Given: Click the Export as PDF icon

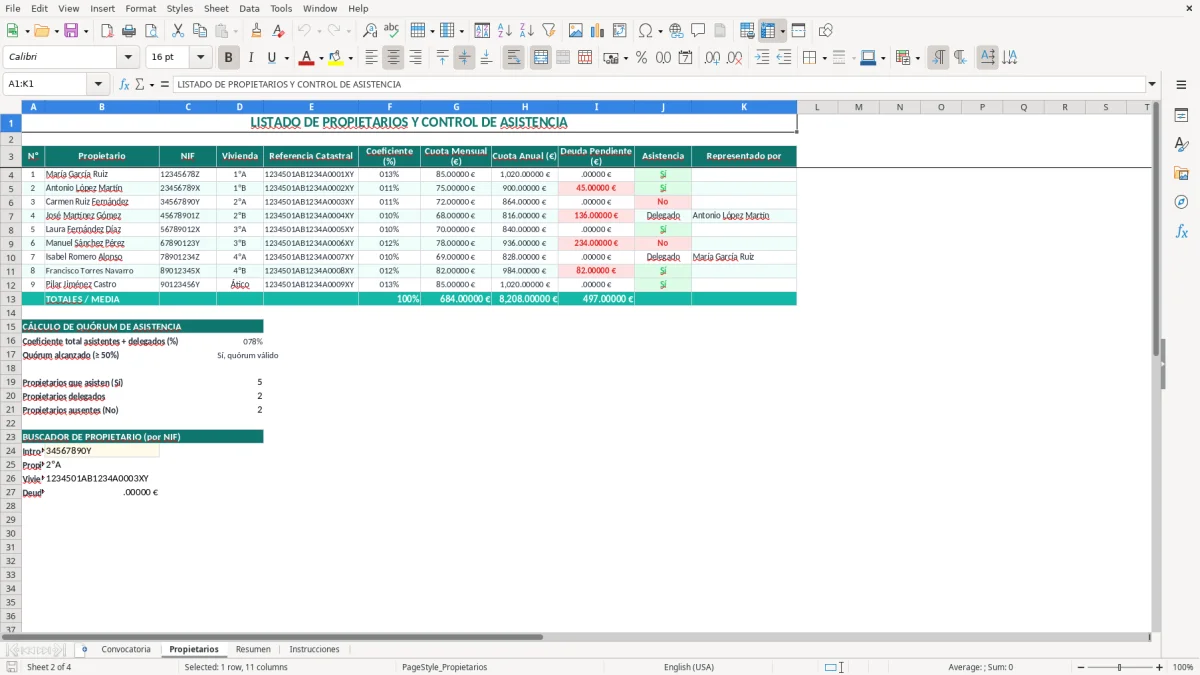Looking at the screenshot, I should point(107,31).
